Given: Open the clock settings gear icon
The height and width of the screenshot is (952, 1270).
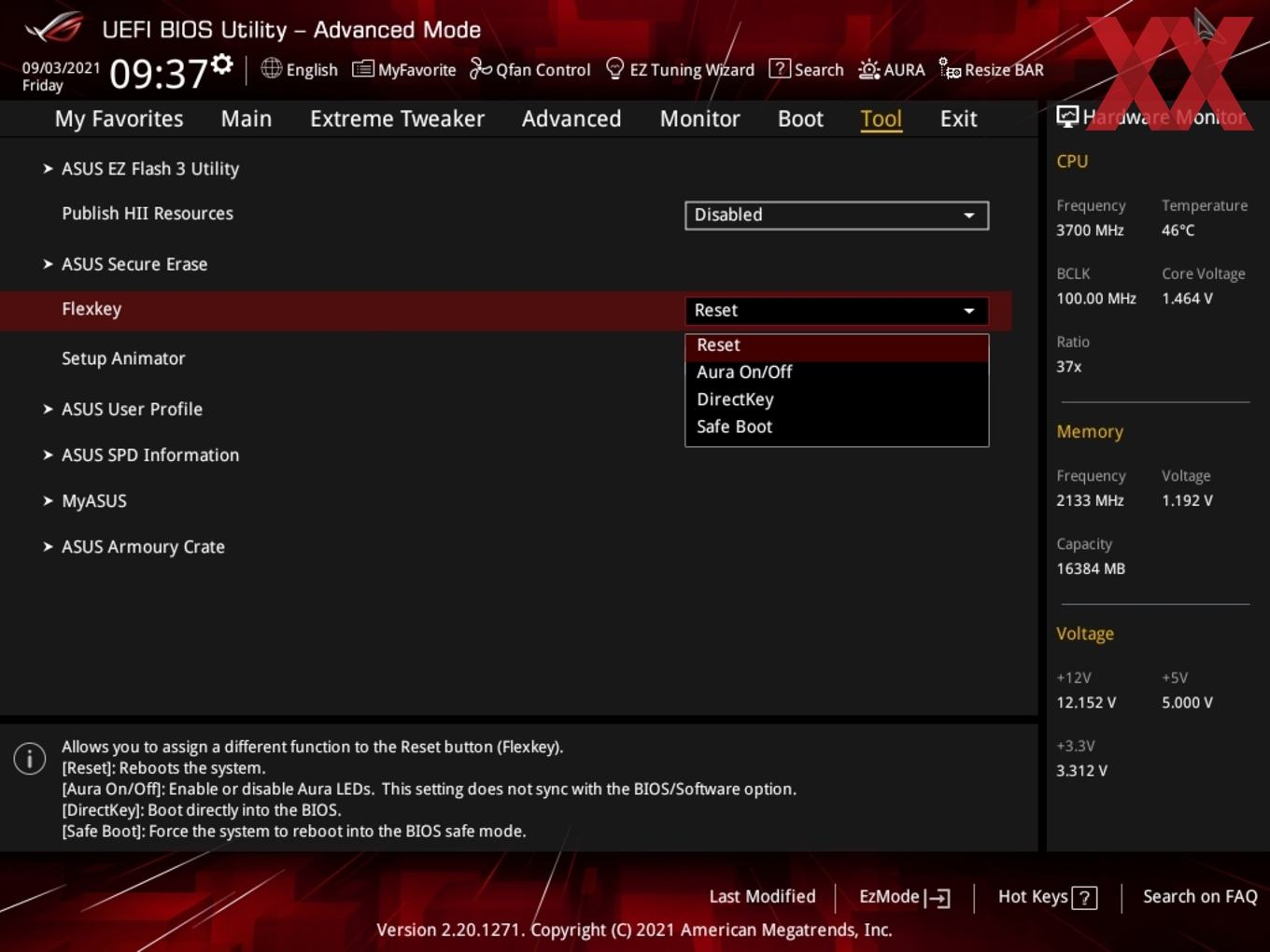Looking at the screenshot, I should 222,63.
